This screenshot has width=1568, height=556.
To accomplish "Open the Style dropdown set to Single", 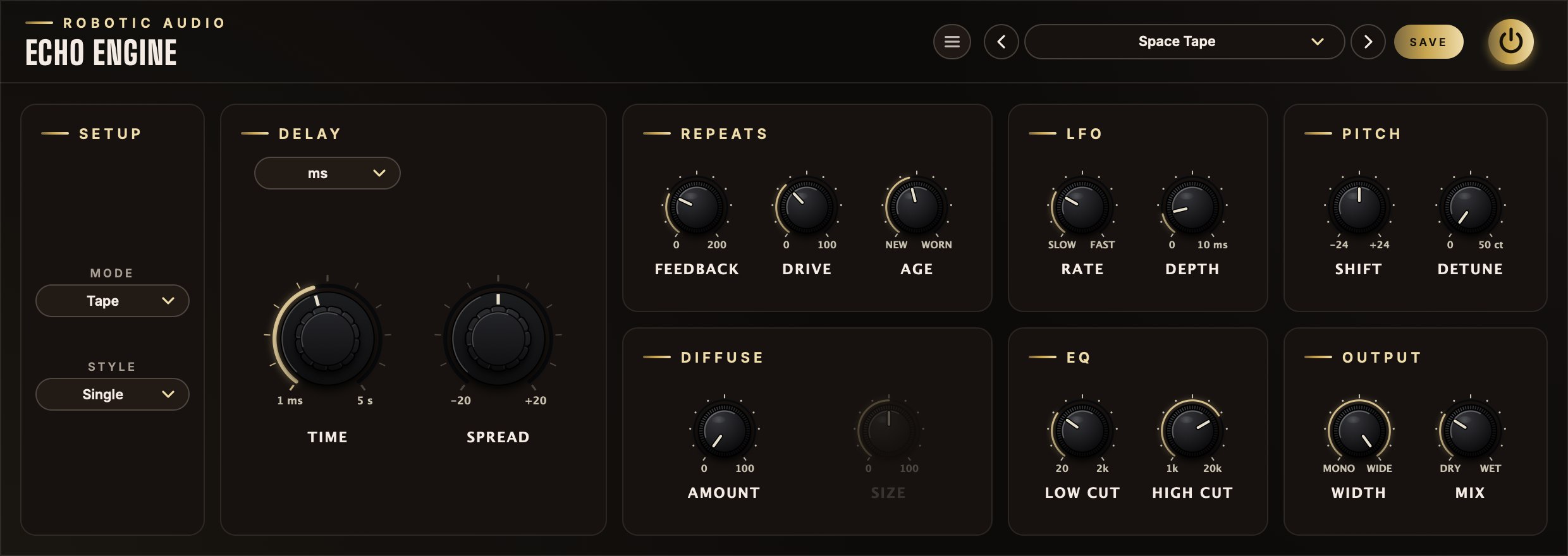I will click(x=113, y=394).
